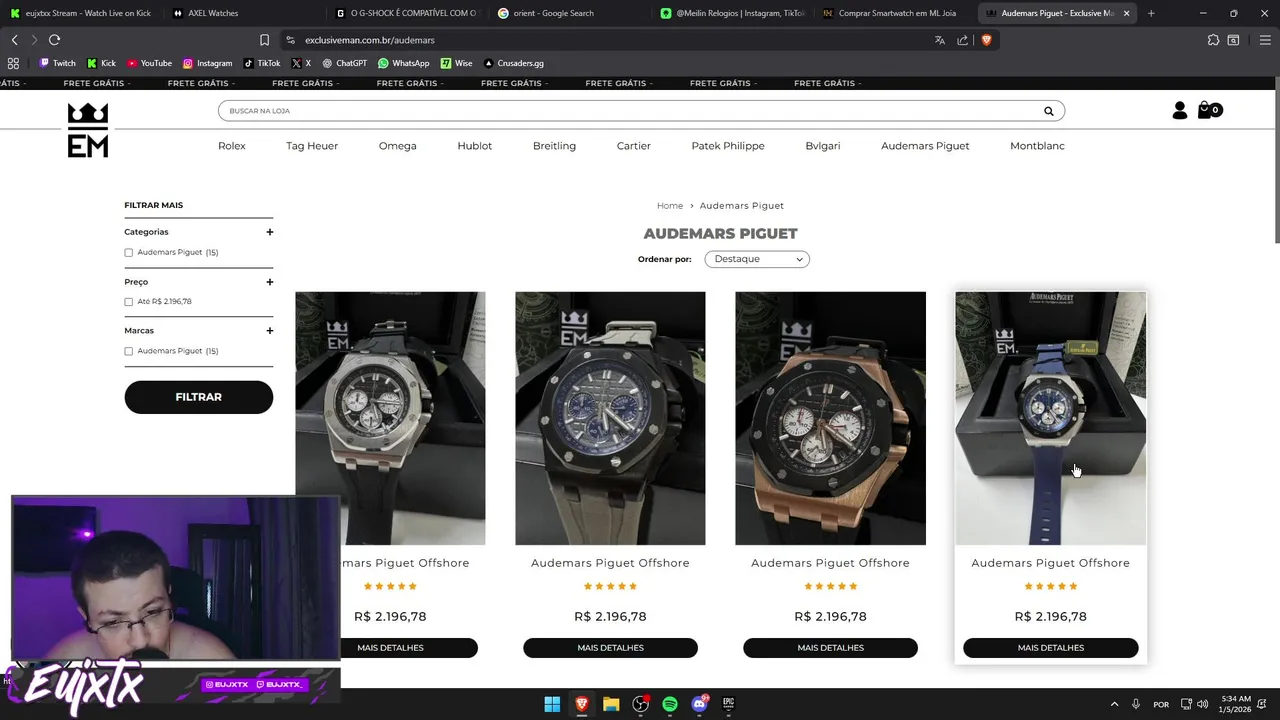Click the search magnifier icon
The width and height of the screenshot is (1280, 720).
[1049, 111]
